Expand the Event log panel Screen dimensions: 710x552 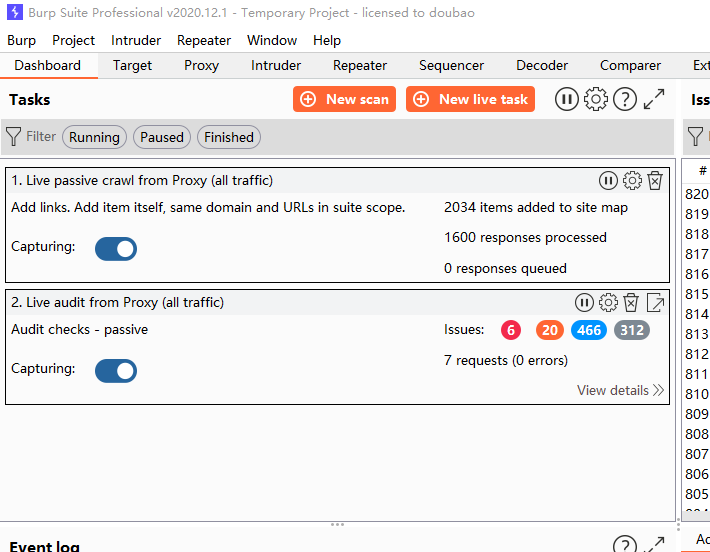coord(654,545)
